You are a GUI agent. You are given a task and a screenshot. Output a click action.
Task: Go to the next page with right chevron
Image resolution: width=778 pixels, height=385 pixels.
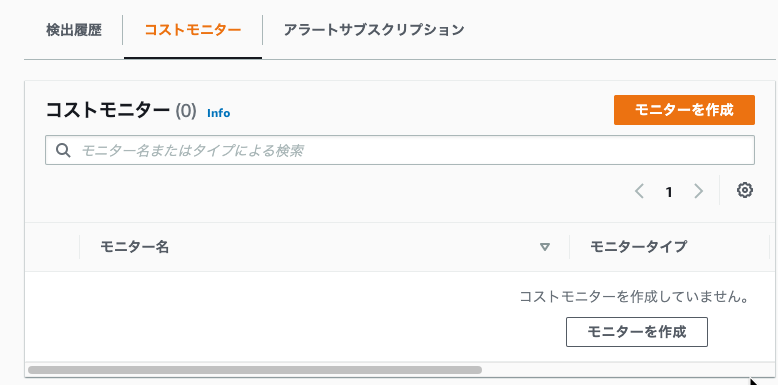[699, 191]
